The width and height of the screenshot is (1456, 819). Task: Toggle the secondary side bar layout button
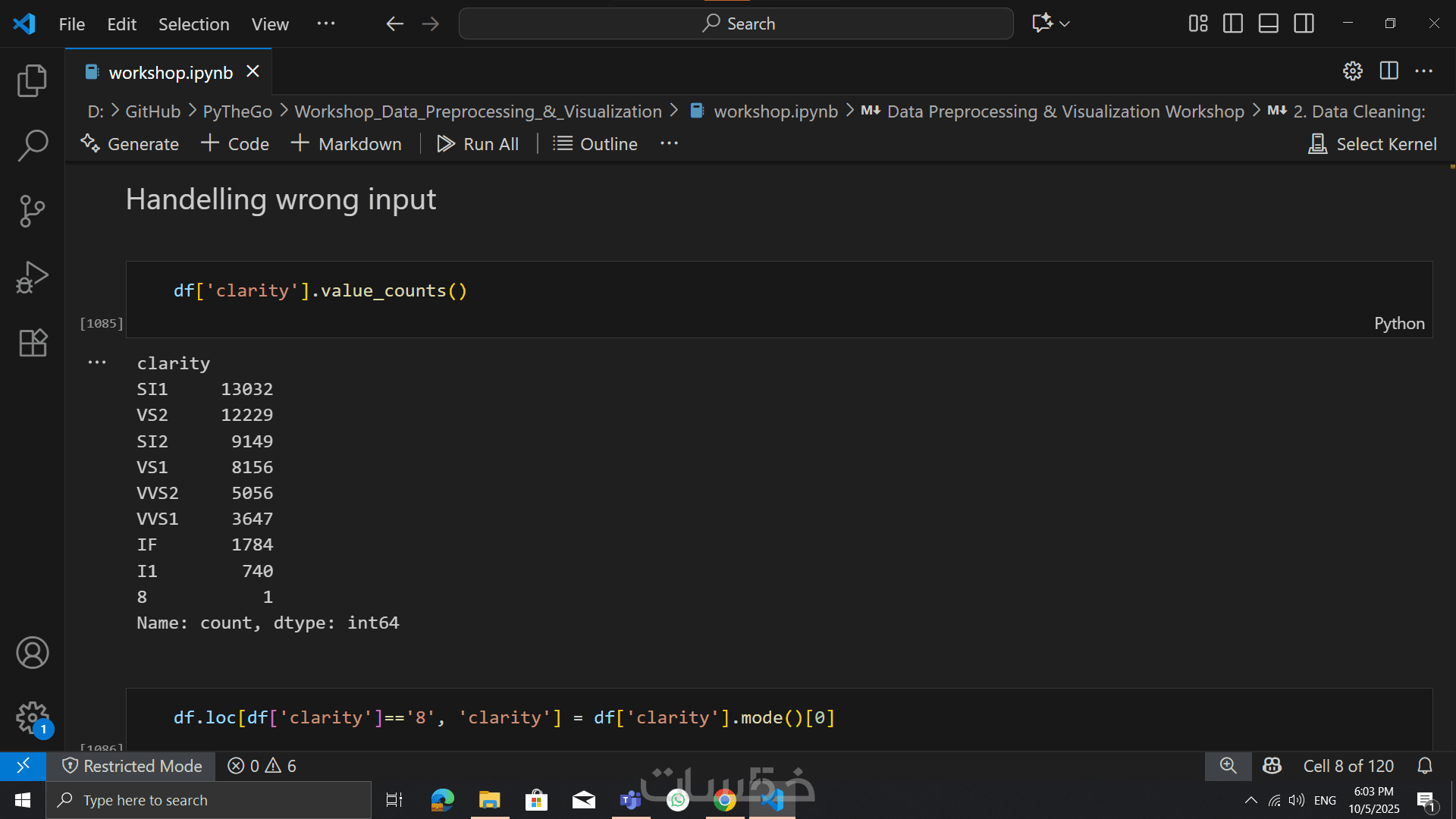coord(1304,24)
